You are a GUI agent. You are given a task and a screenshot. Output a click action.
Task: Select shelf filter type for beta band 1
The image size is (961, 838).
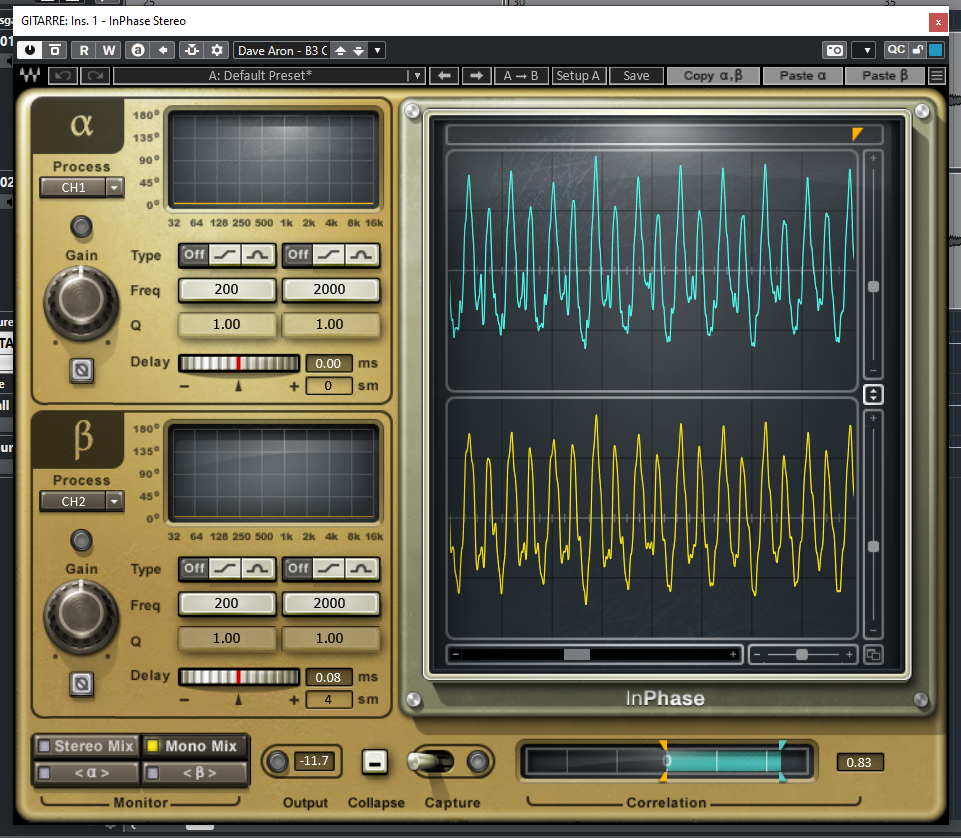point(225,569)
